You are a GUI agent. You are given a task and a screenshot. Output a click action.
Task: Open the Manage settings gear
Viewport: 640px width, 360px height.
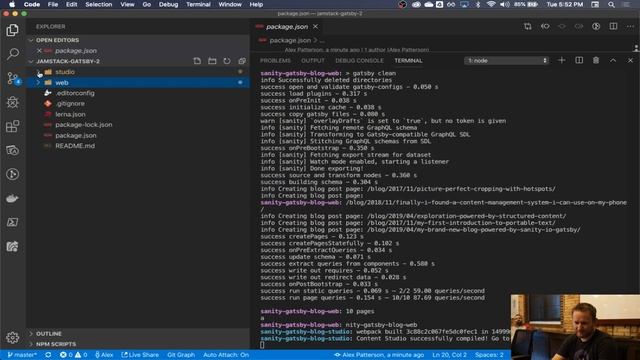coord(12,338)
